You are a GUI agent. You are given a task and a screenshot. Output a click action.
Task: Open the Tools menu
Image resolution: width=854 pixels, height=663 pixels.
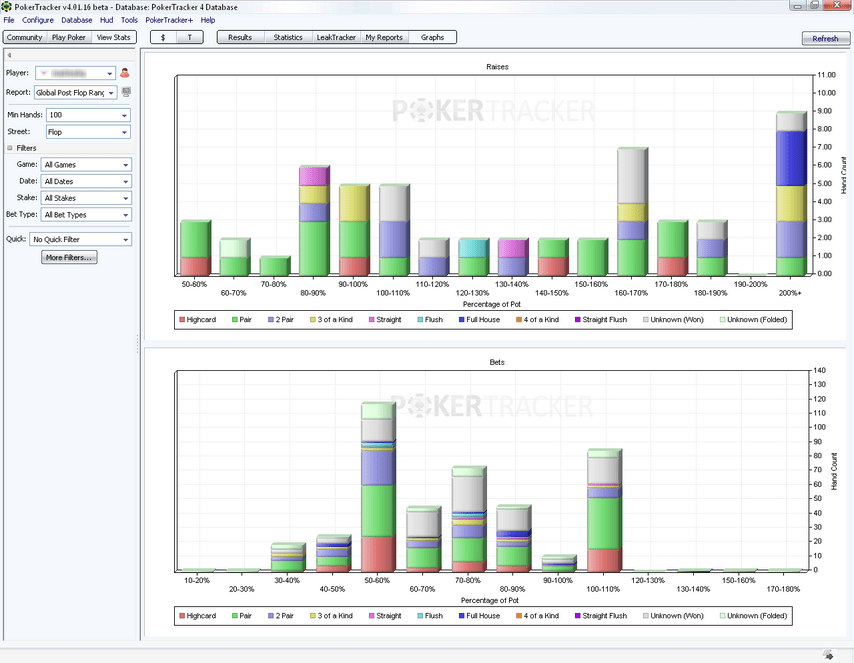(129, 20)
